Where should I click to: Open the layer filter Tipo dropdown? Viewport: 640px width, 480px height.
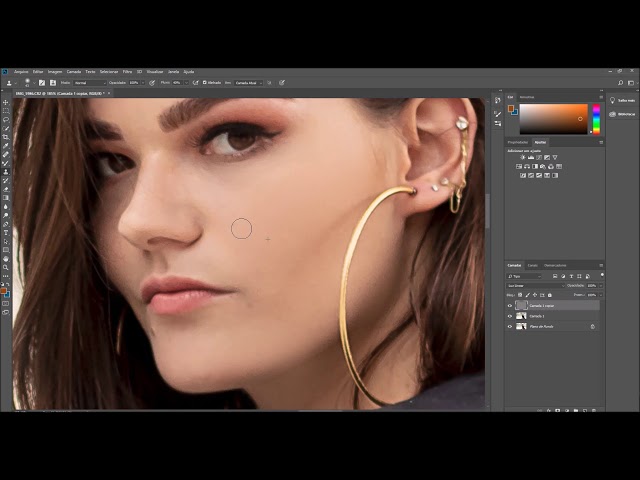[524, 276]
